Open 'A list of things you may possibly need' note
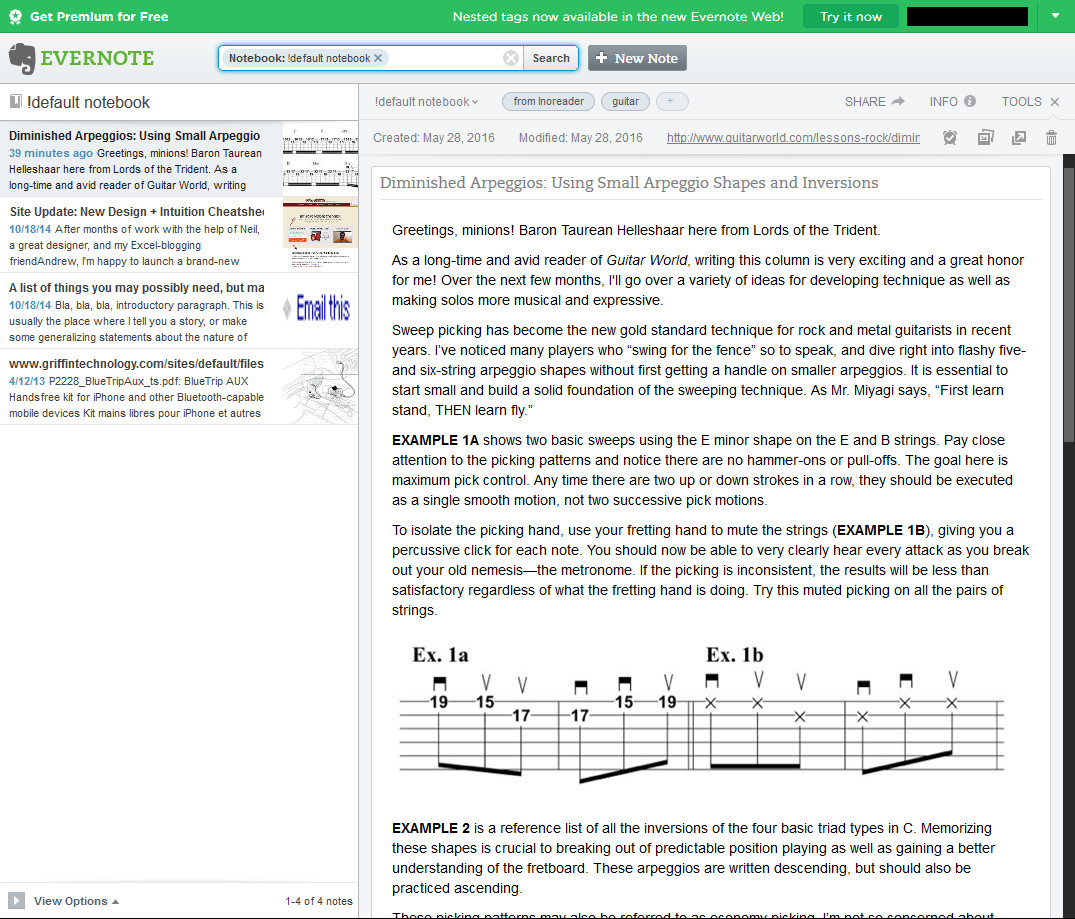Viewport: 1075px width, 919px height. (179, 311)
